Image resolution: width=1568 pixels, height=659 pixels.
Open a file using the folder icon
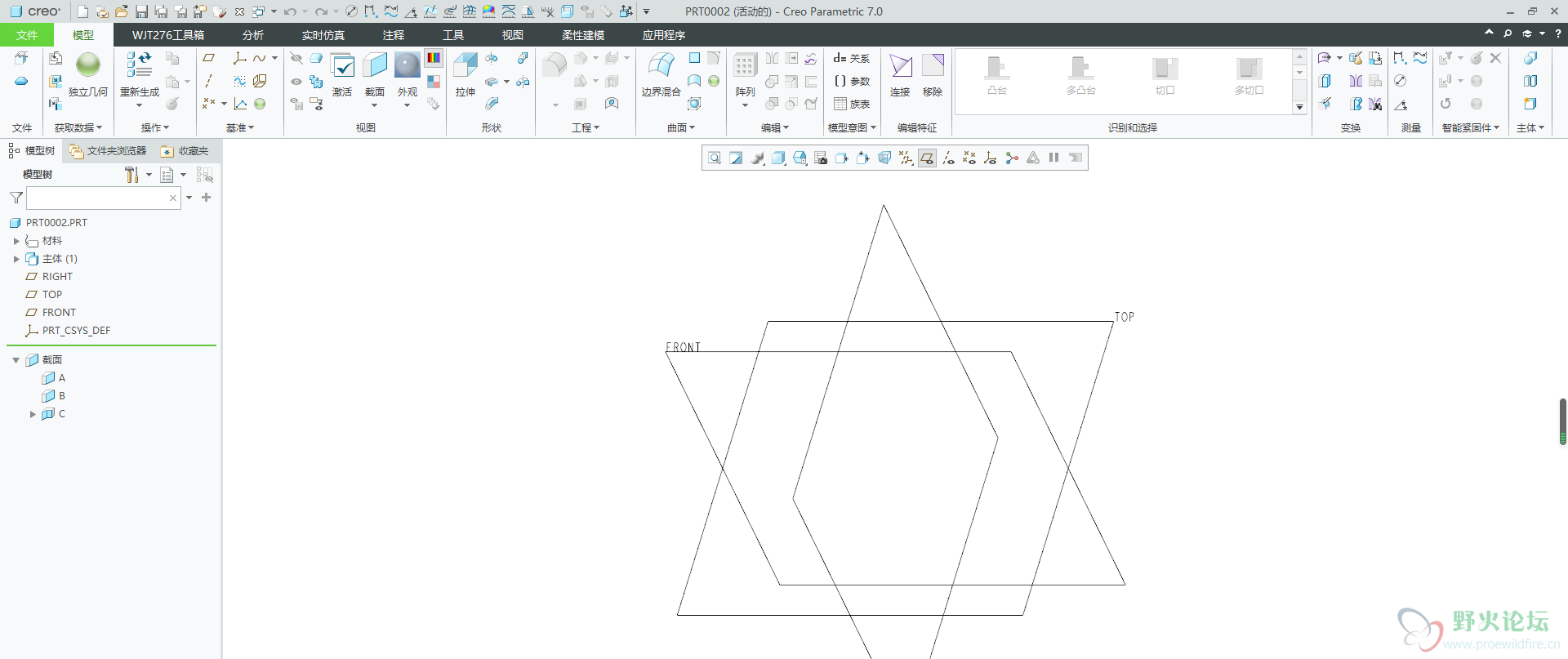coord(122,11)
